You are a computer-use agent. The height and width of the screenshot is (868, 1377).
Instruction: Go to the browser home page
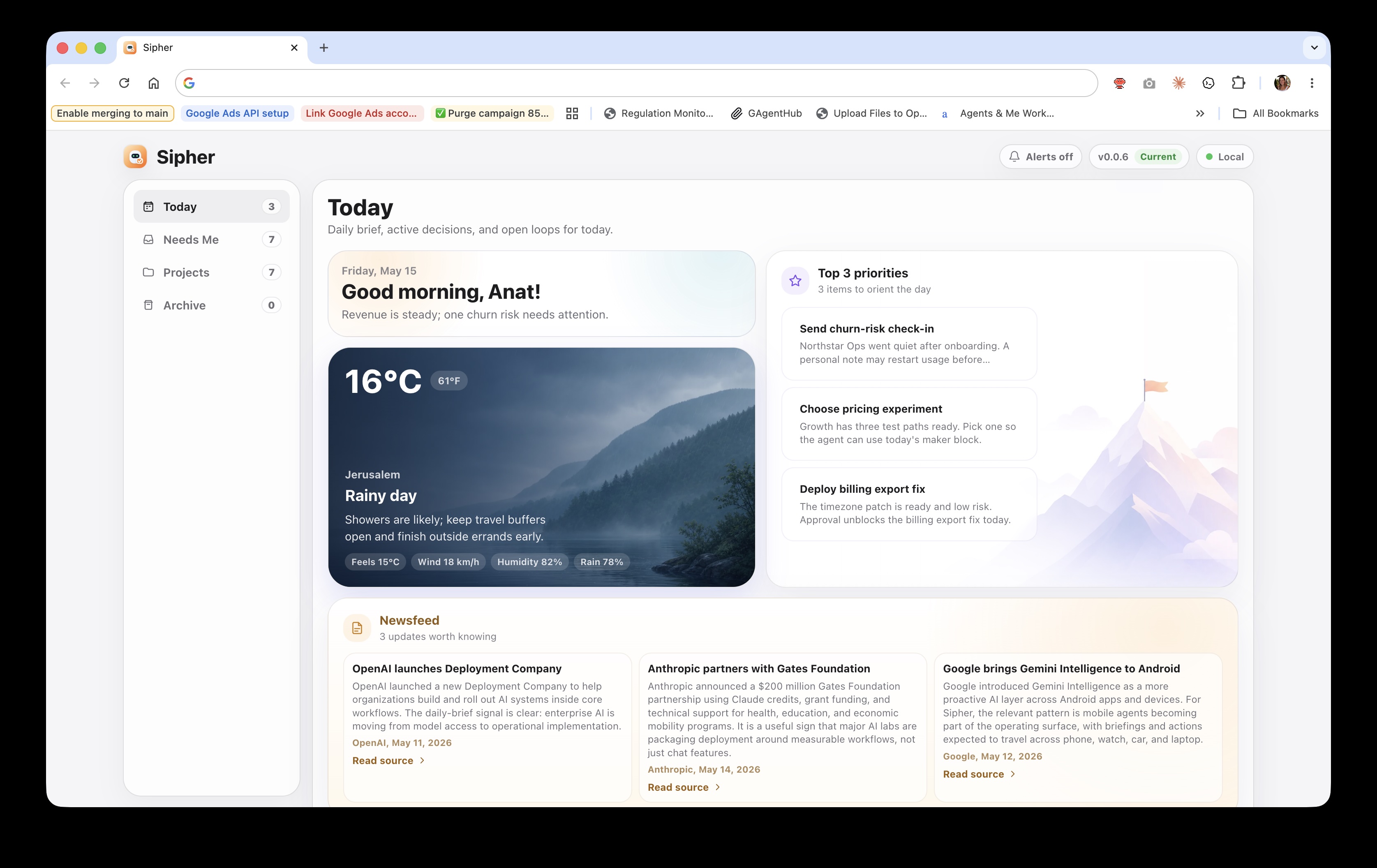tap(153, 83)
